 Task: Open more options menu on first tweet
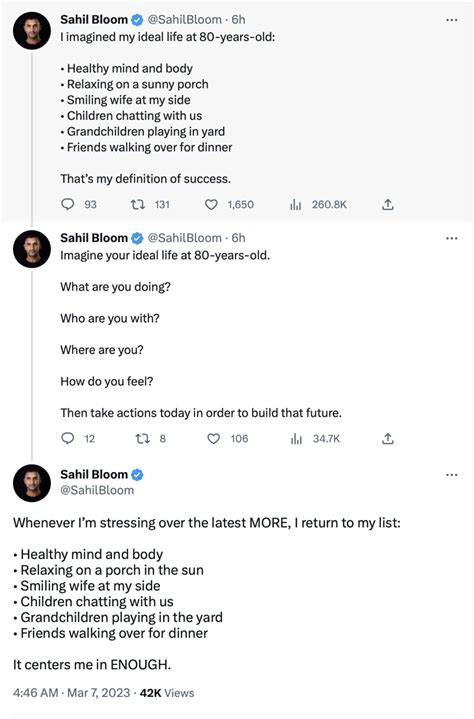(x=452, y=20)
